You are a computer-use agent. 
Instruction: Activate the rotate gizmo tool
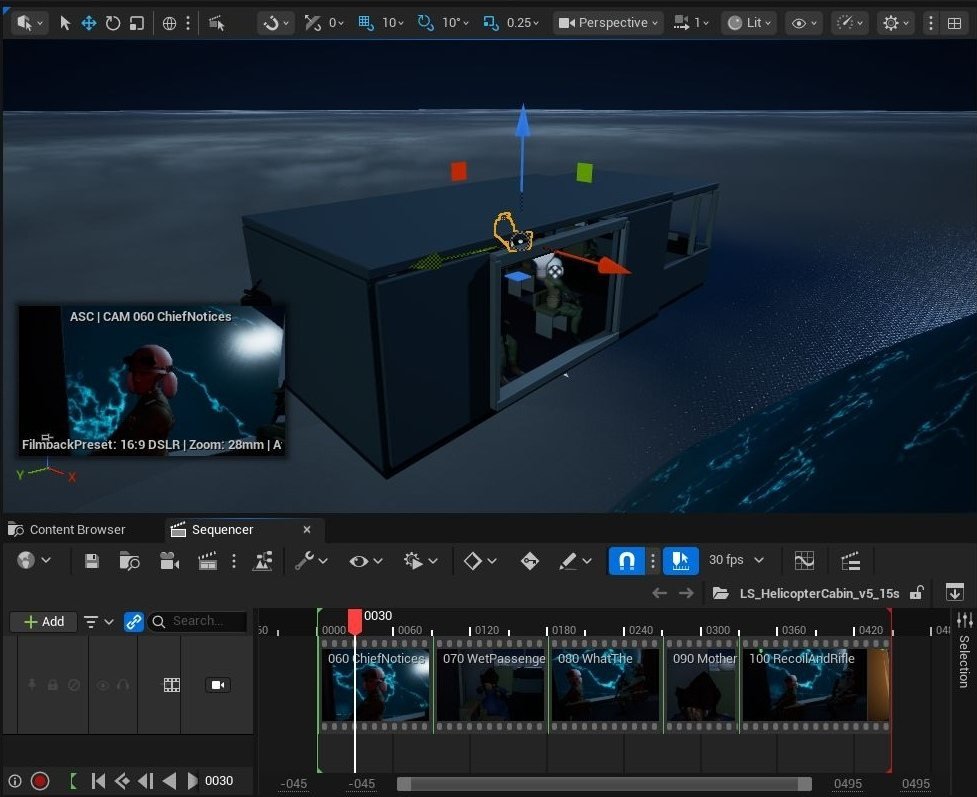[113, 23]
